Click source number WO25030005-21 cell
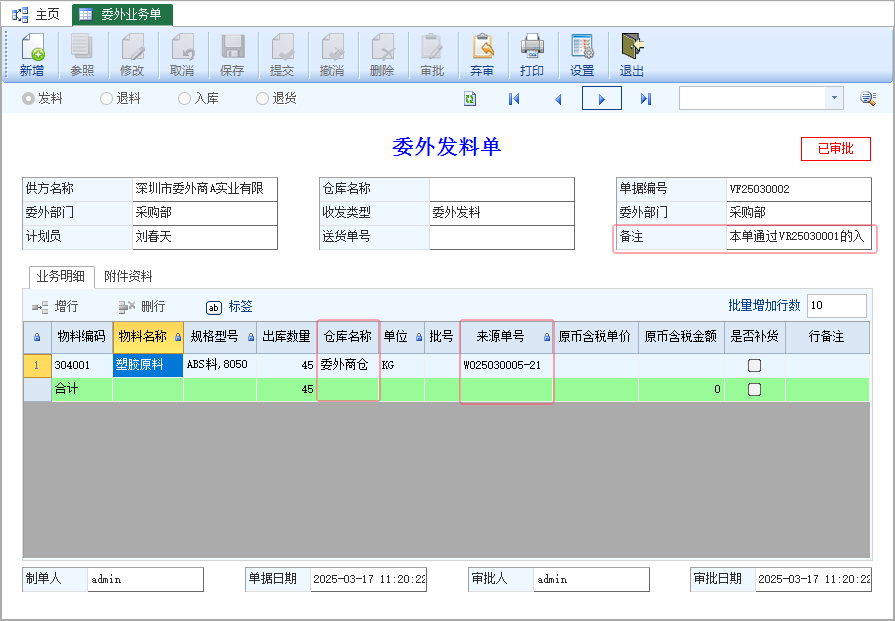 (506, 365)
